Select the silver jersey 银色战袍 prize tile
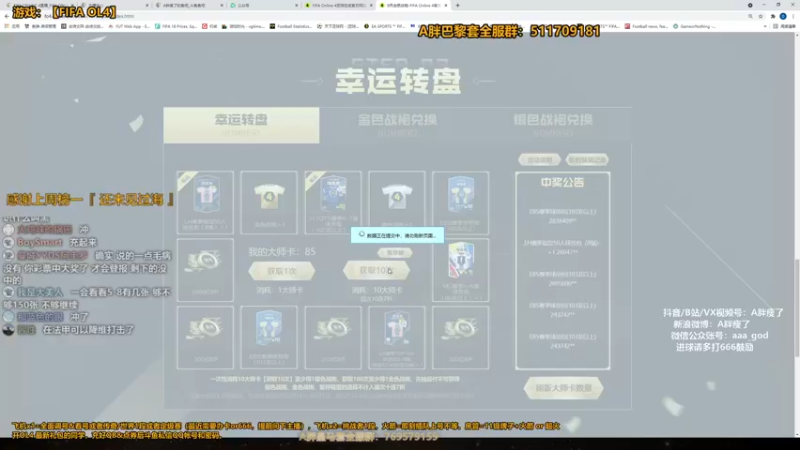Image resolution: width=800 pixels, height=450 pixels. pyautogui.click(x=397, y=203)
